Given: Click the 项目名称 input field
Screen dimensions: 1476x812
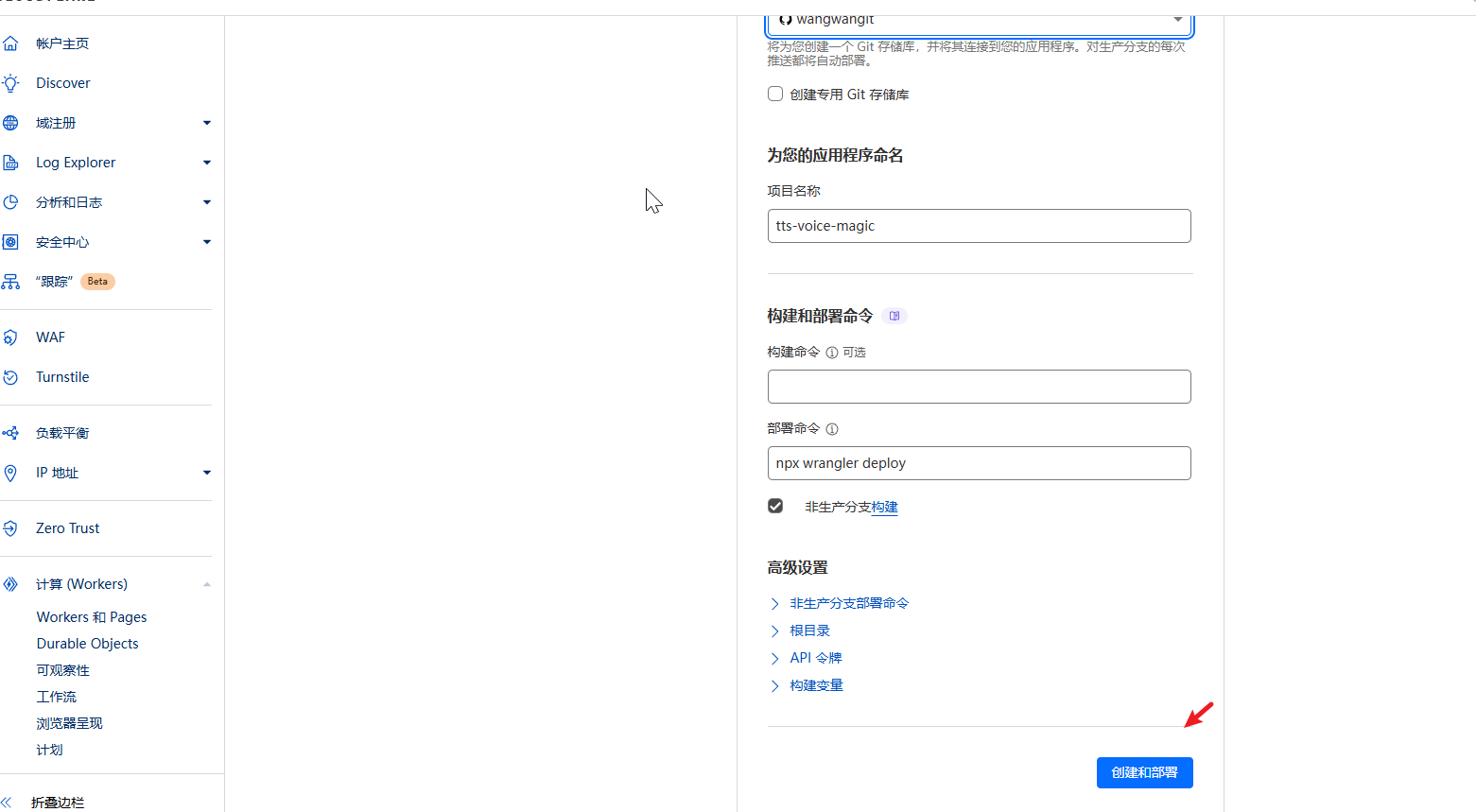Looking at the screenshot, I should point(979,226).
